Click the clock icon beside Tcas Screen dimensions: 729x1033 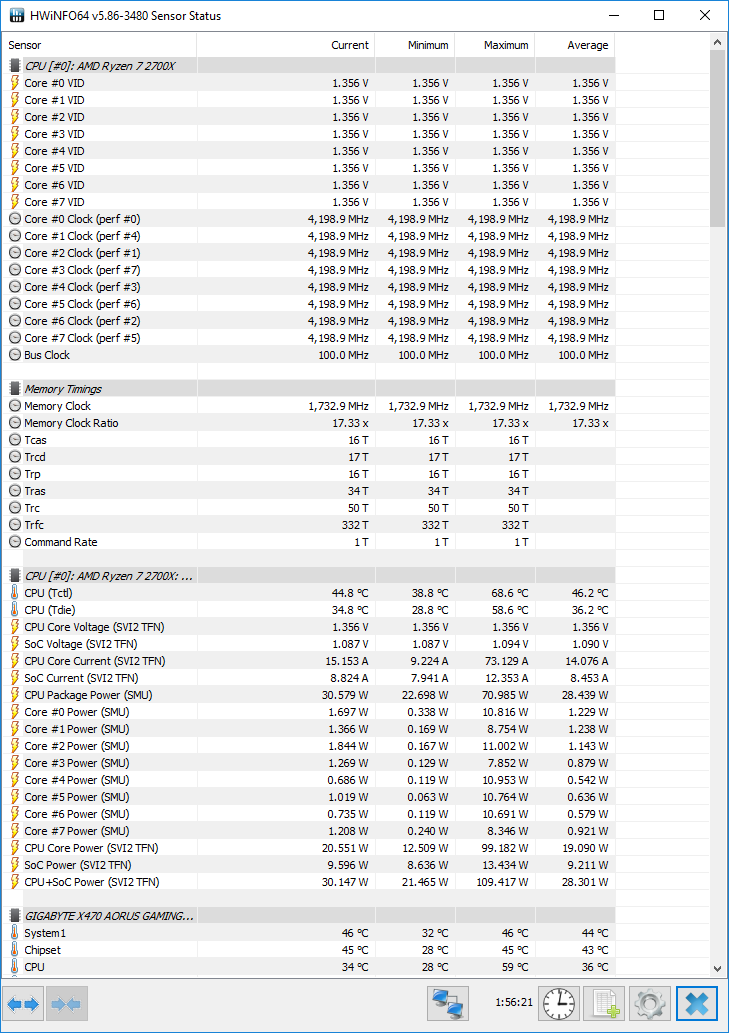(x=15, y=439)
